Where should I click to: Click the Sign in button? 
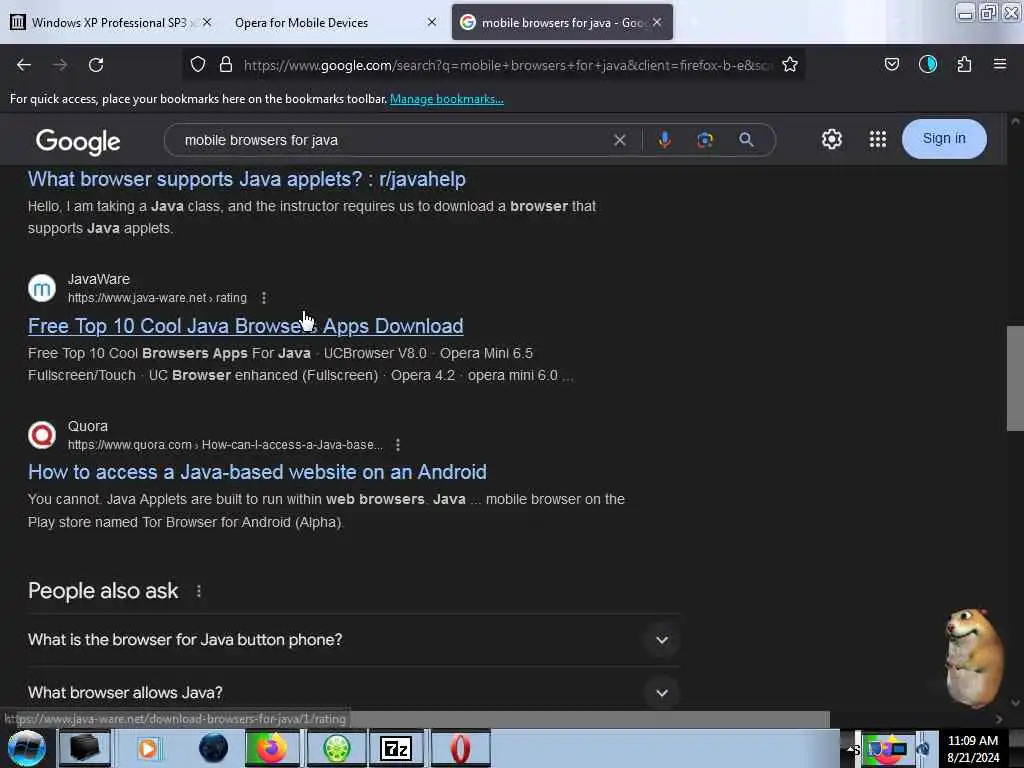pos(944,138)
